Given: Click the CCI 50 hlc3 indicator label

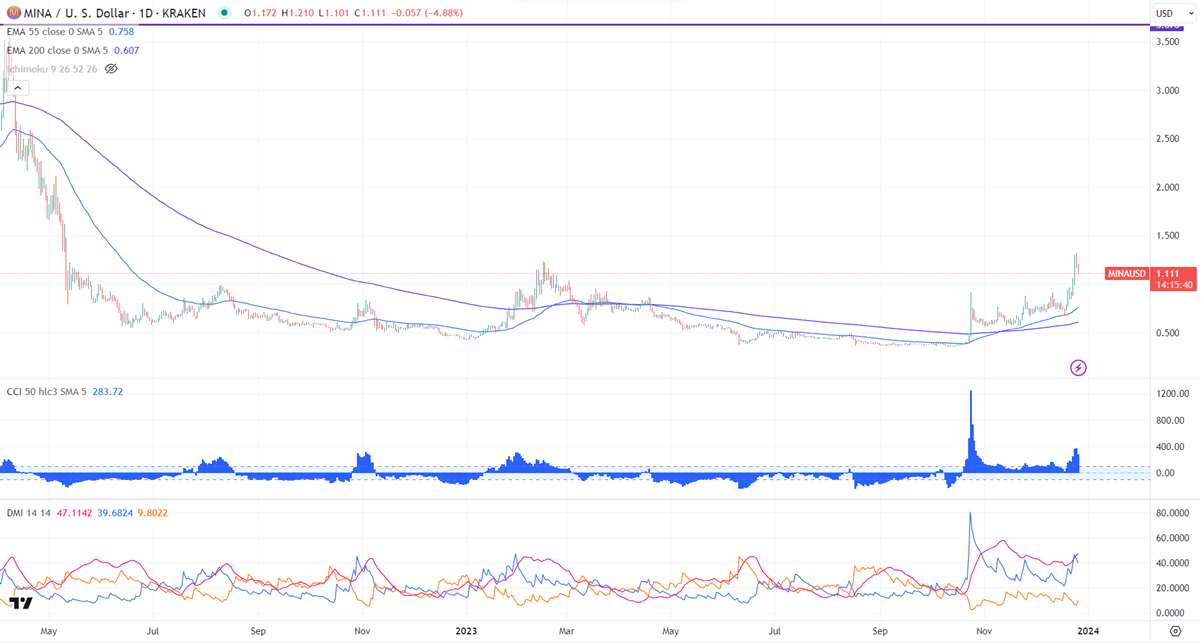Looking at the screenshot, I should [49, 391].
